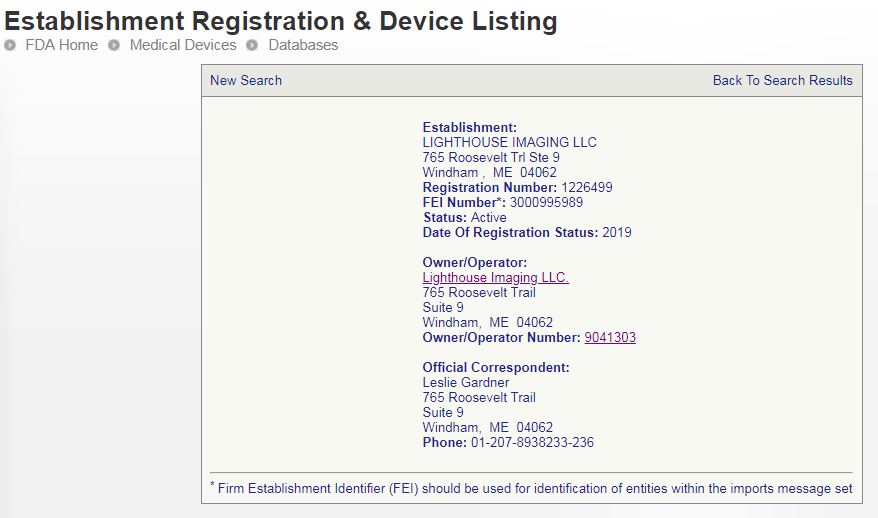Click the correspondent name Leslie Gardner

tap(466, 382)
